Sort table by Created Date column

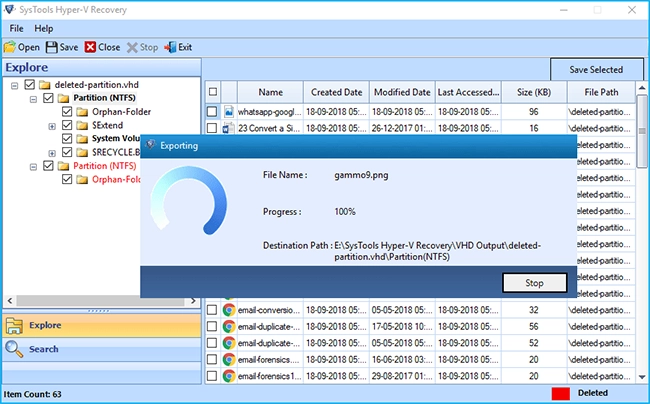point(336,92)
